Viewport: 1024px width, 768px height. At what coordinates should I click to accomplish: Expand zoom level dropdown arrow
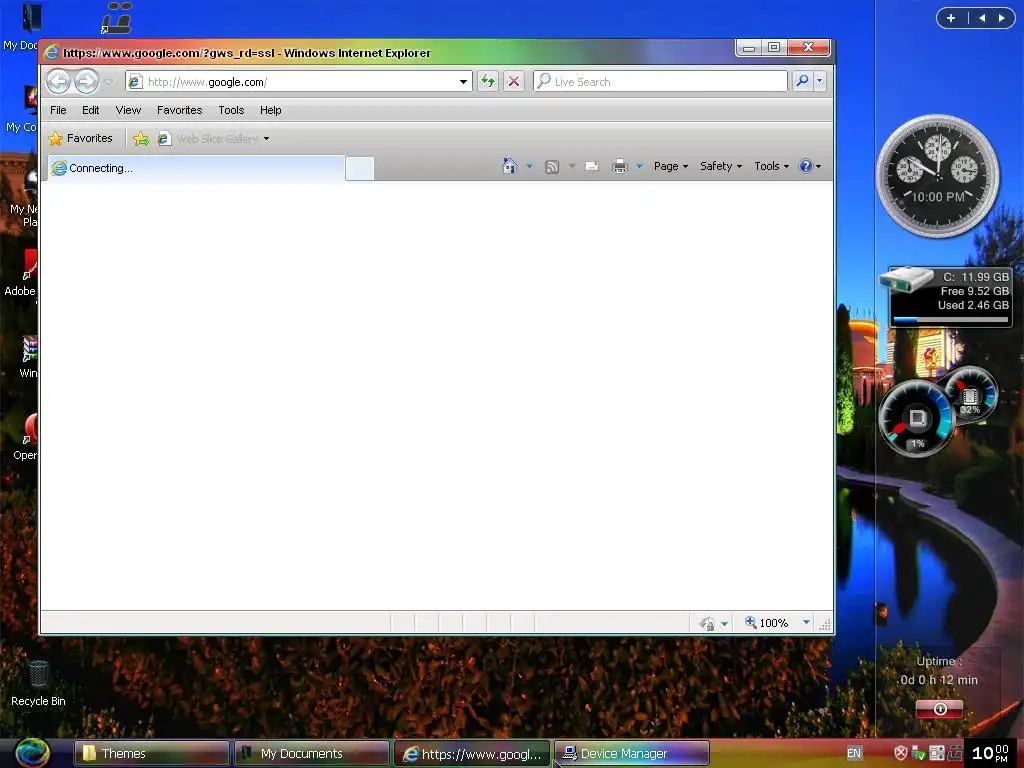(806, 622)
